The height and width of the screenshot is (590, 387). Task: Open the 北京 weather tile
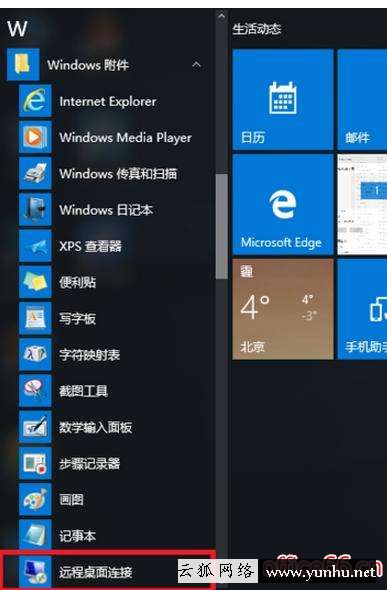283,309
